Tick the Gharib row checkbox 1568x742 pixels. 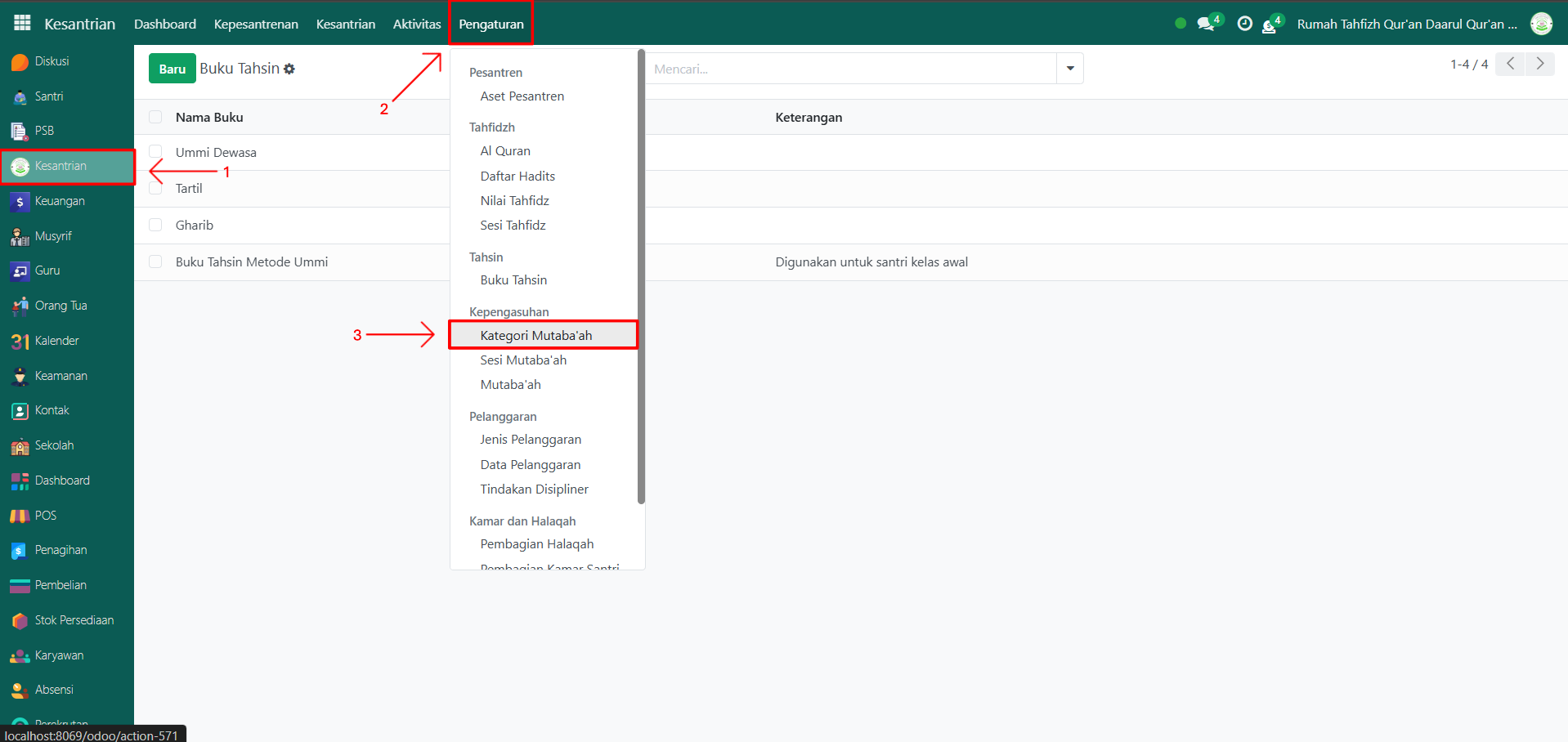(x=155, y=225)
